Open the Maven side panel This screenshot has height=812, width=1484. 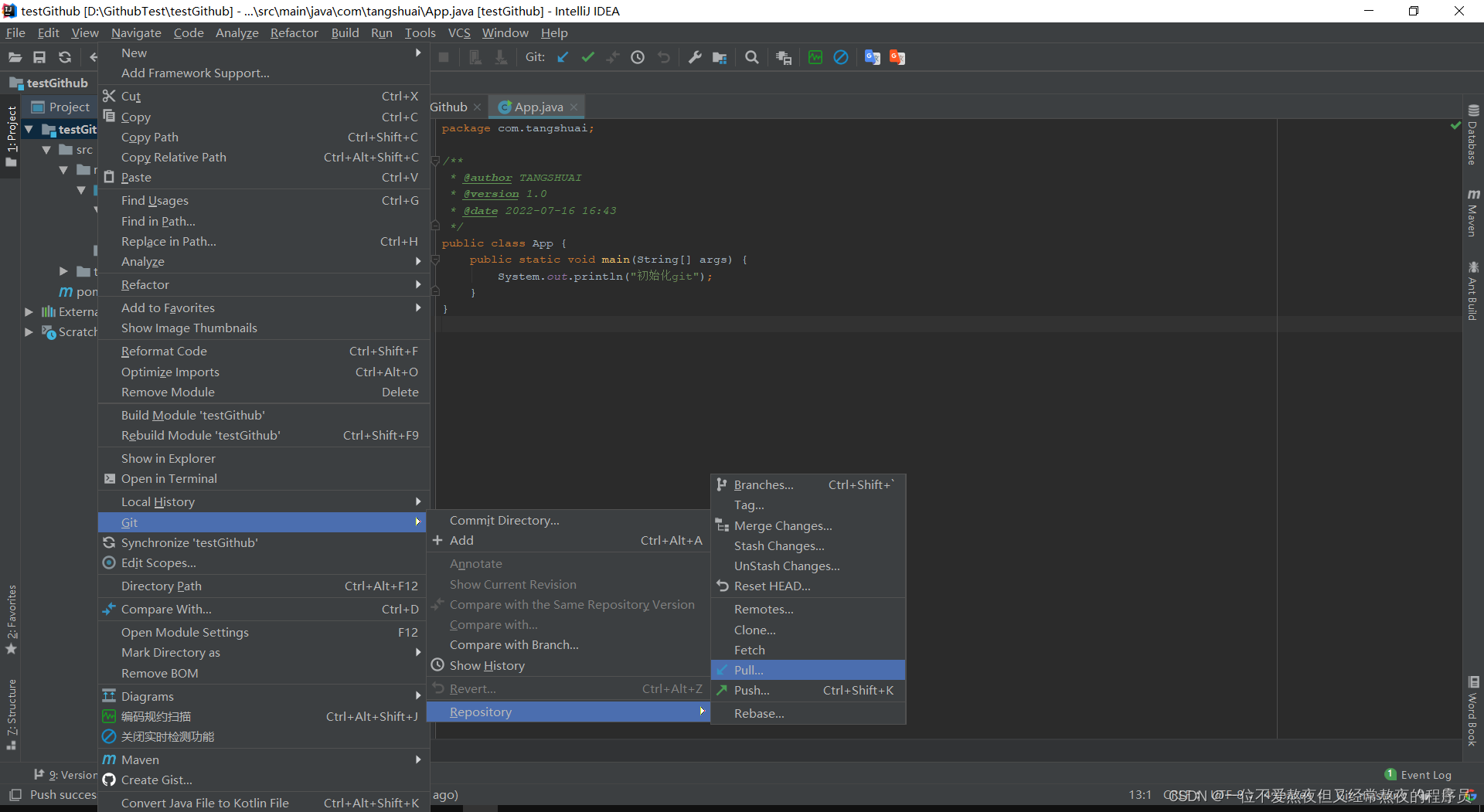[x=1473, y=212]
